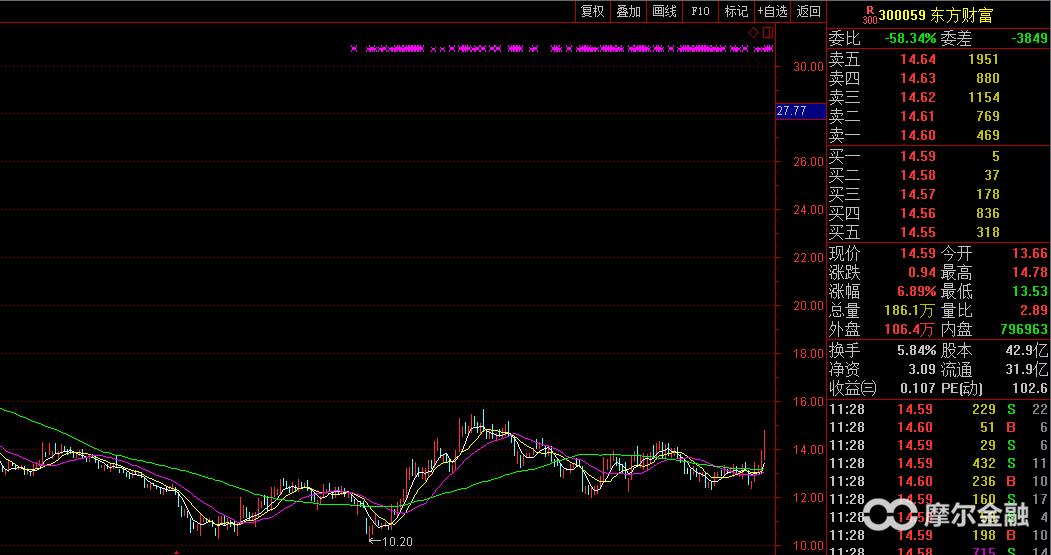Click 返回 to go back
Screen dimensions: 1051x555
(x=808, y=11)
